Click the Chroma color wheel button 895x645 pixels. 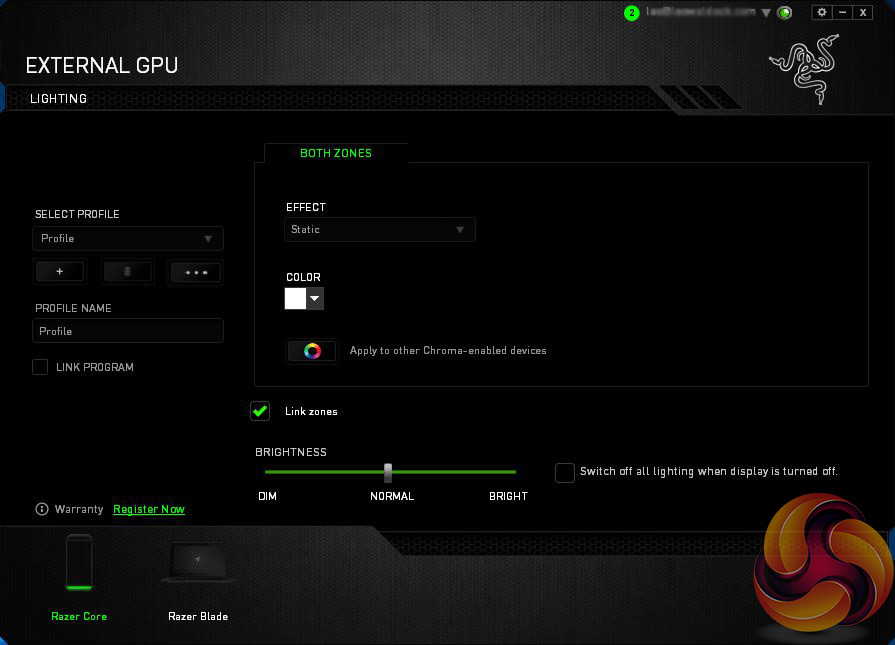(x=312, y=350)
